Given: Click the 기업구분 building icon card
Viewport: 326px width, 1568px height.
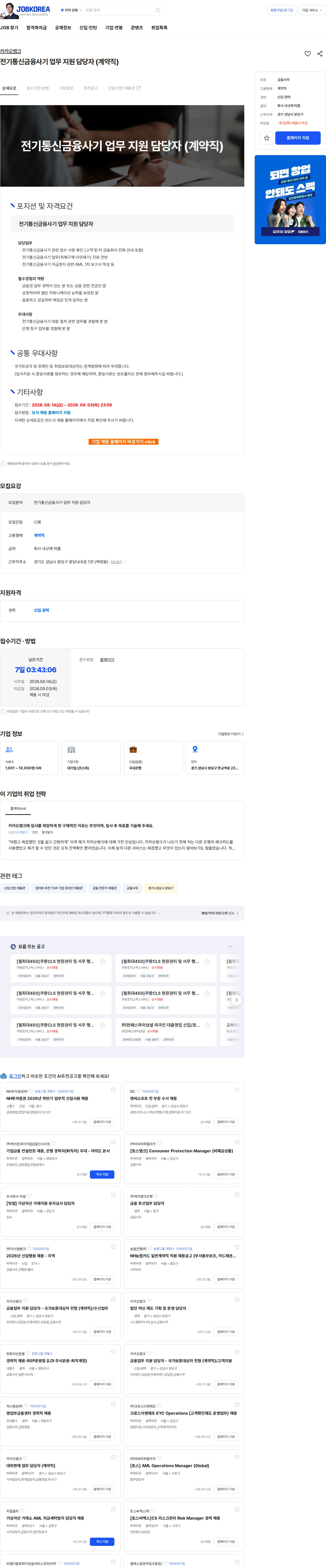Looking at the screenshot, I should [91, 758].
